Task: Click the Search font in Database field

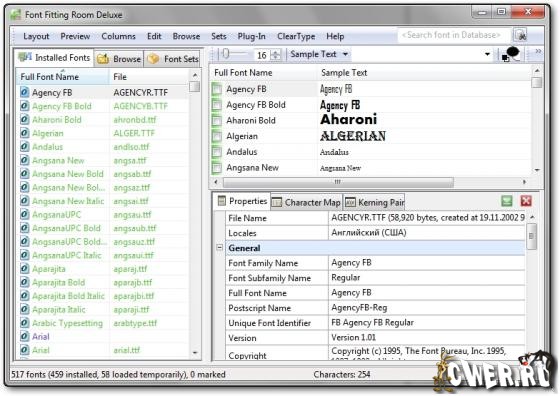Action: 454,35
